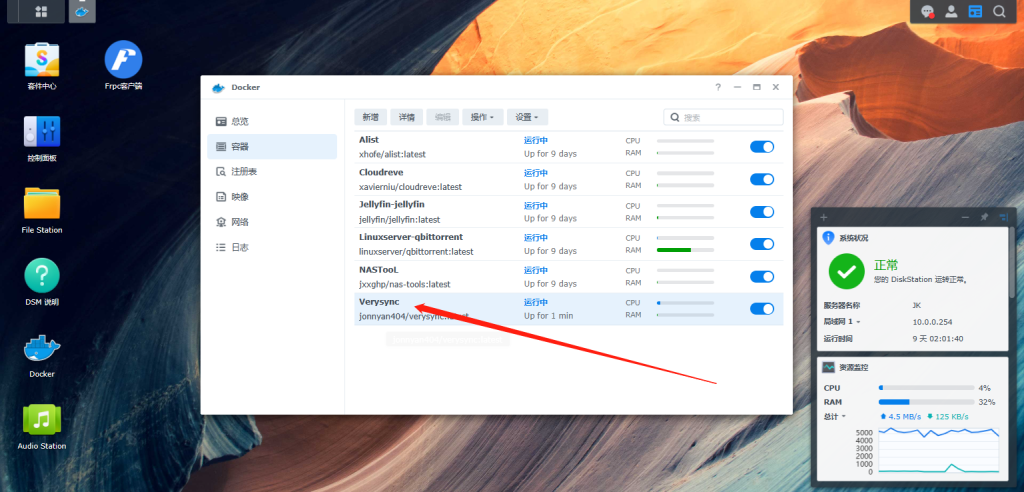Pin the widget panel with pushpin icon

tap(984, 217)
